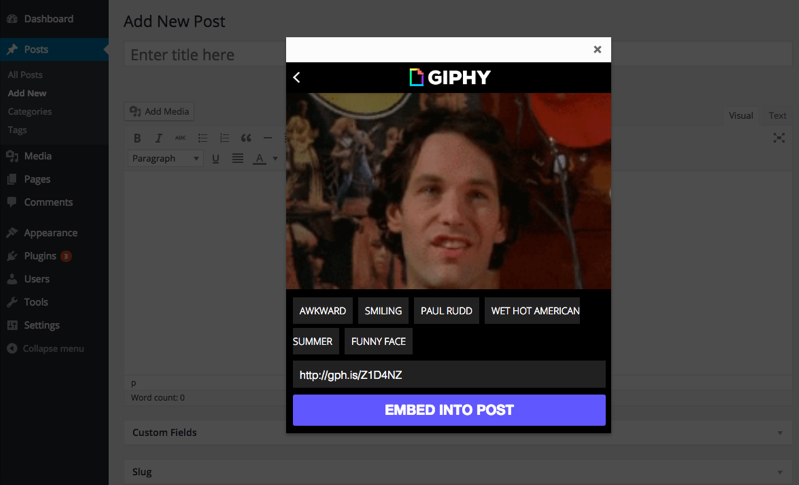Open Tags submenu link
Screen dimensions: 799x485
click(17, 130)
